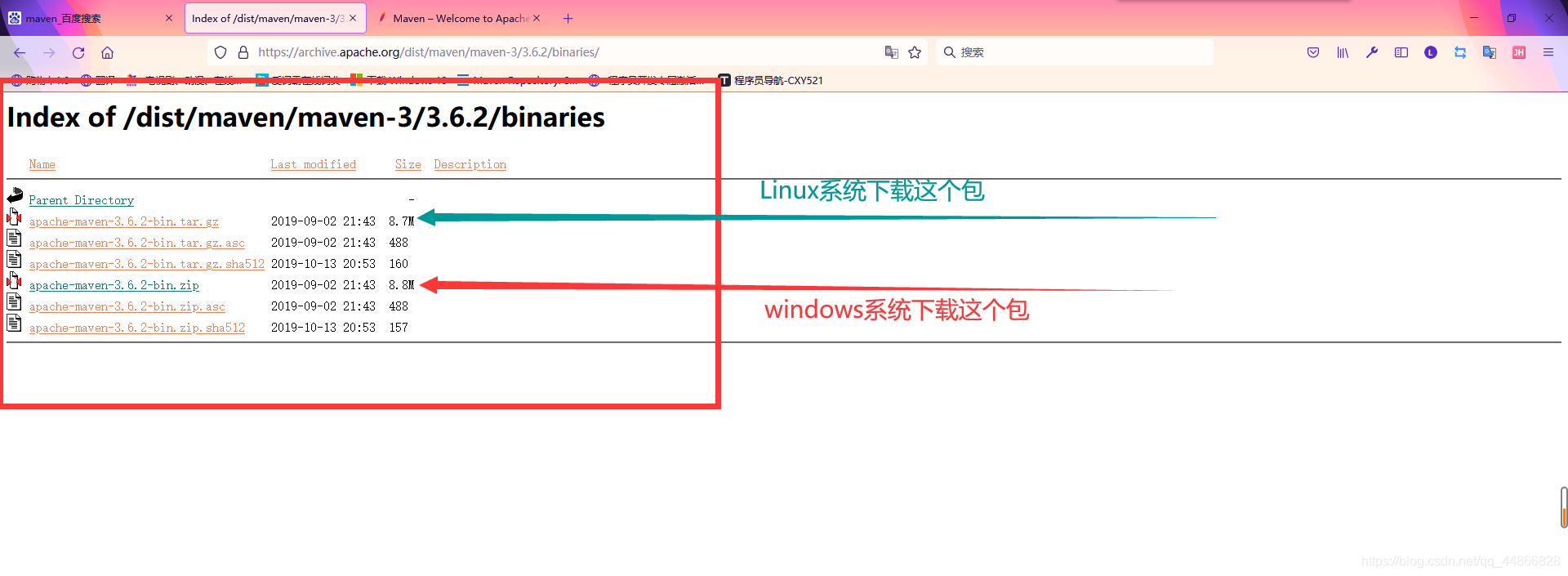Screen dimensions: 1568x576
Task: Click document icon beside apache-maven-3.6.2-bin.zip.sha512
Action: [14, 323]
